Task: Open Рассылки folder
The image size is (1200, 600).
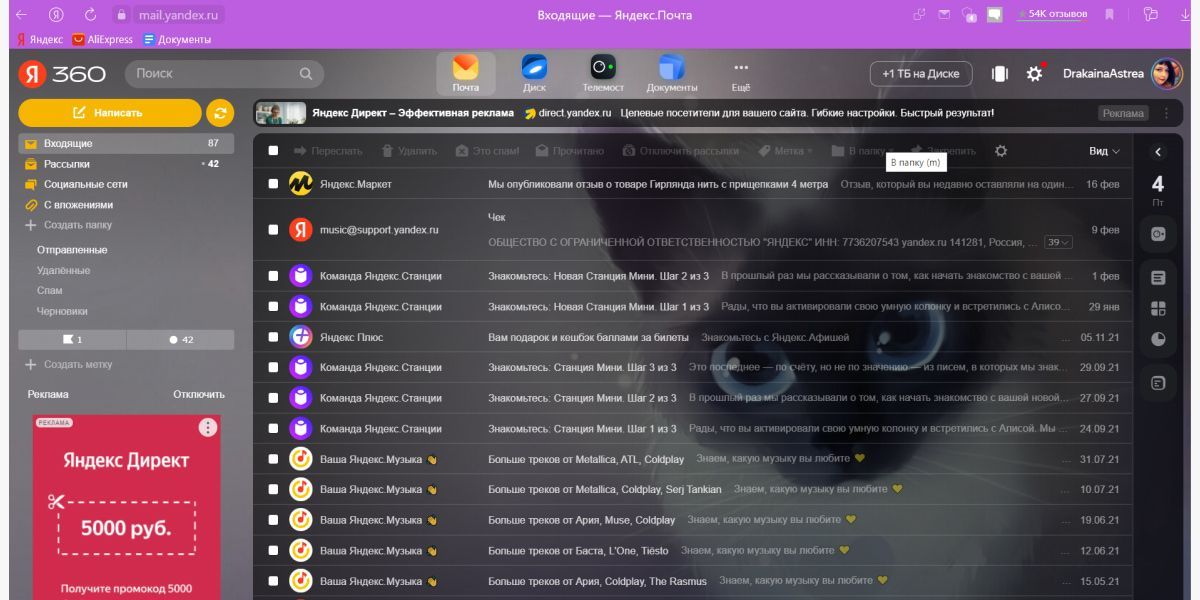Action: (126, 164)
